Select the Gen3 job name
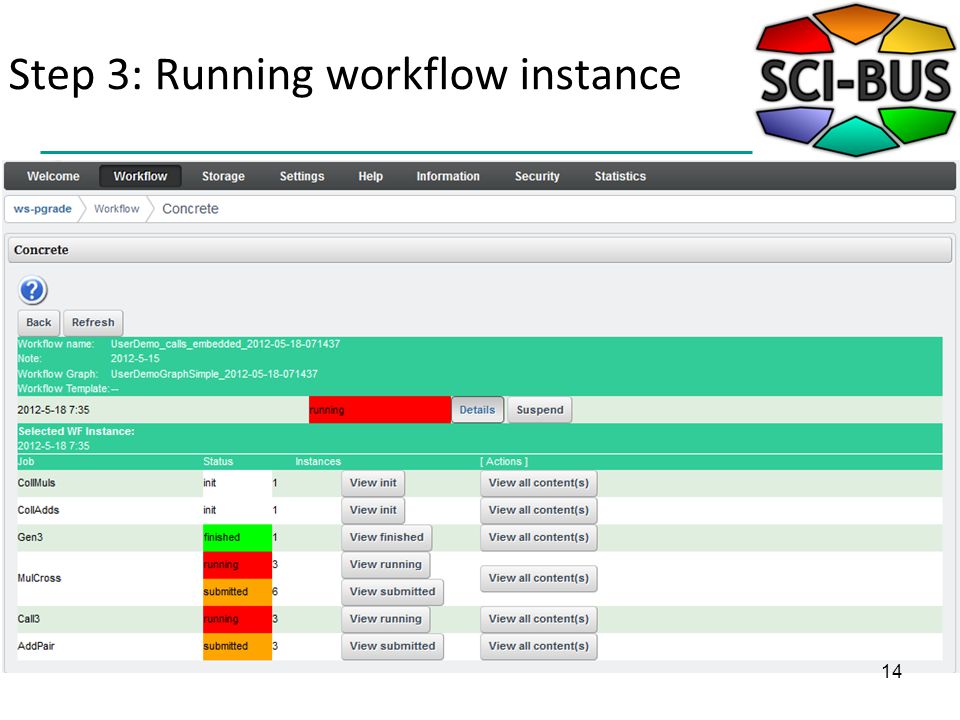Viewport: 960px width, 720px height. pos(30,538)
